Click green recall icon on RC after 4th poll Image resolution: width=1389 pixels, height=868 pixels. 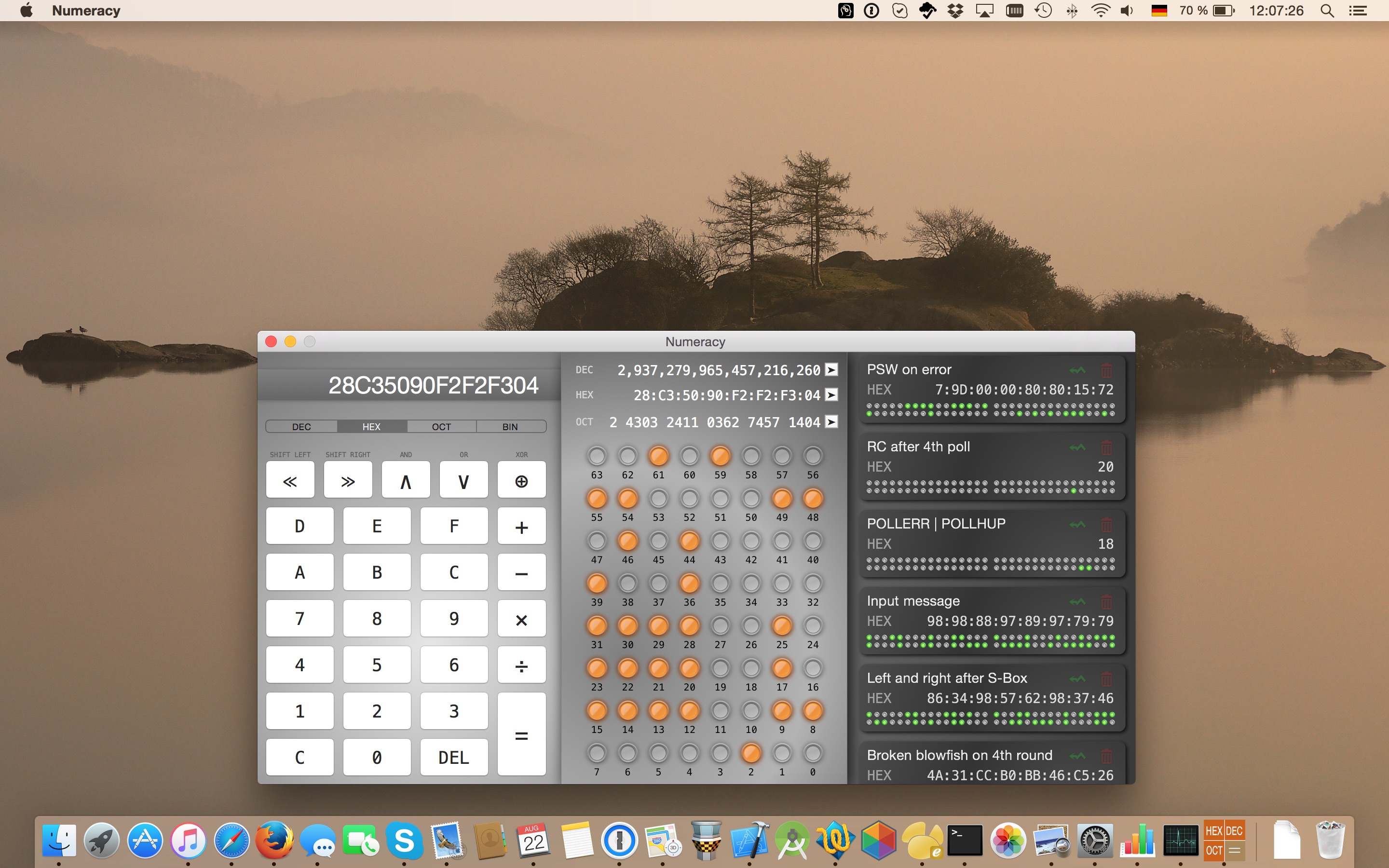point(1077,447)
